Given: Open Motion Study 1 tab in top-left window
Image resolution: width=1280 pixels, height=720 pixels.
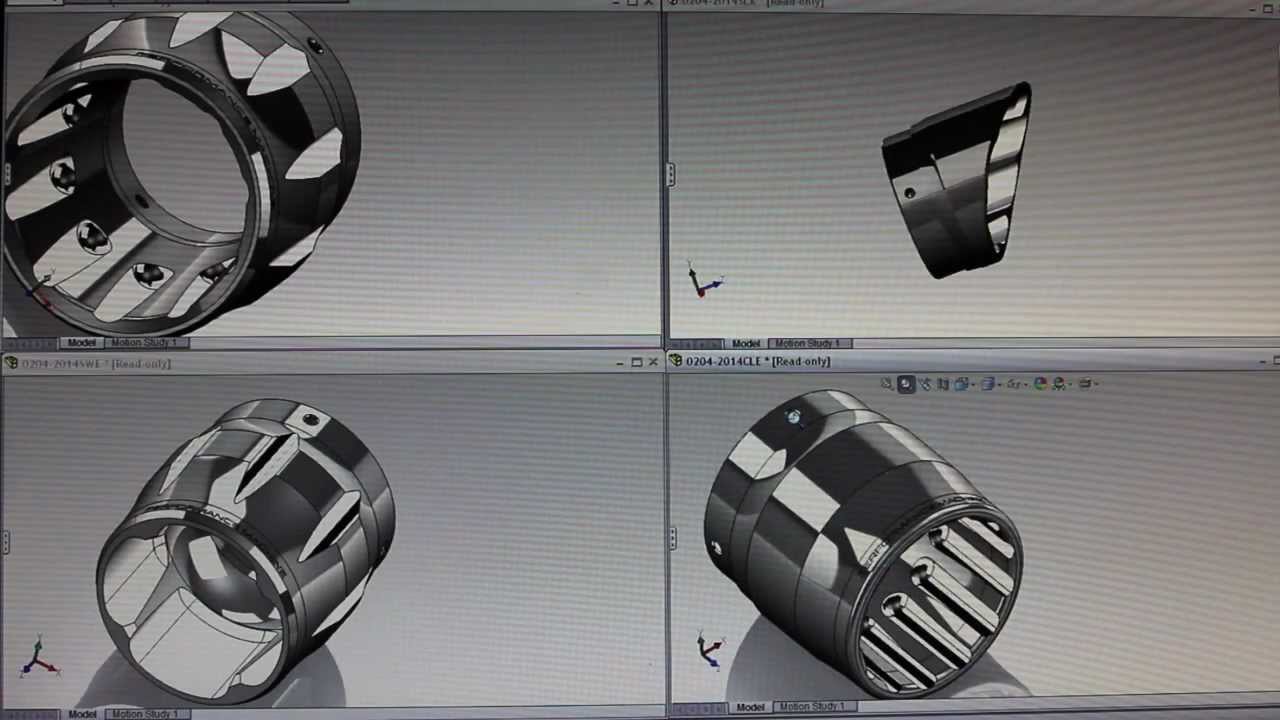Looking at the screenshot, I should [x=145, y=342].
